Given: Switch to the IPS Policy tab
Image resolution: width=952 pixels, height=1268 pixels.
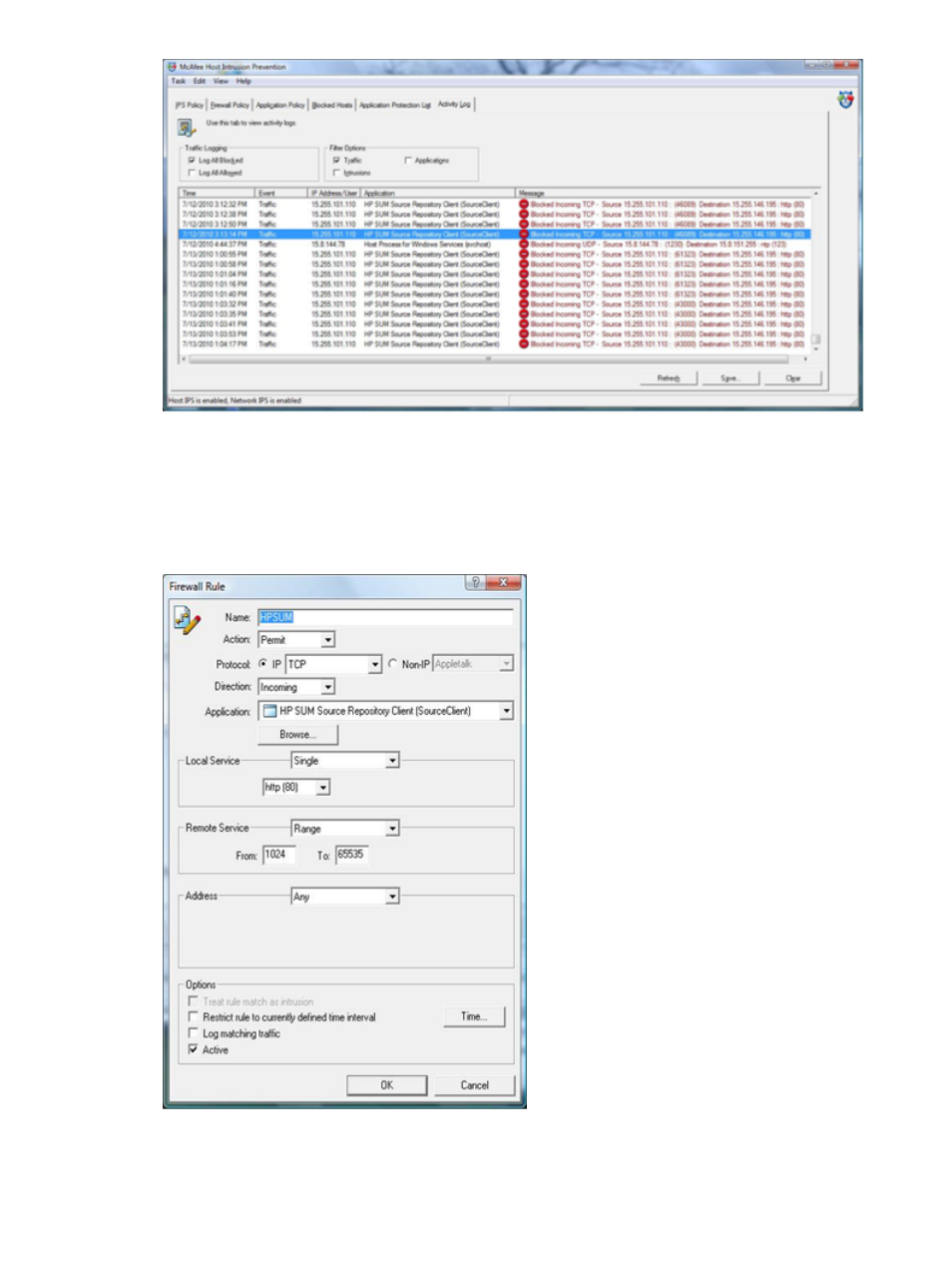Looking at the screenshot, I should [x=190, y=105].
